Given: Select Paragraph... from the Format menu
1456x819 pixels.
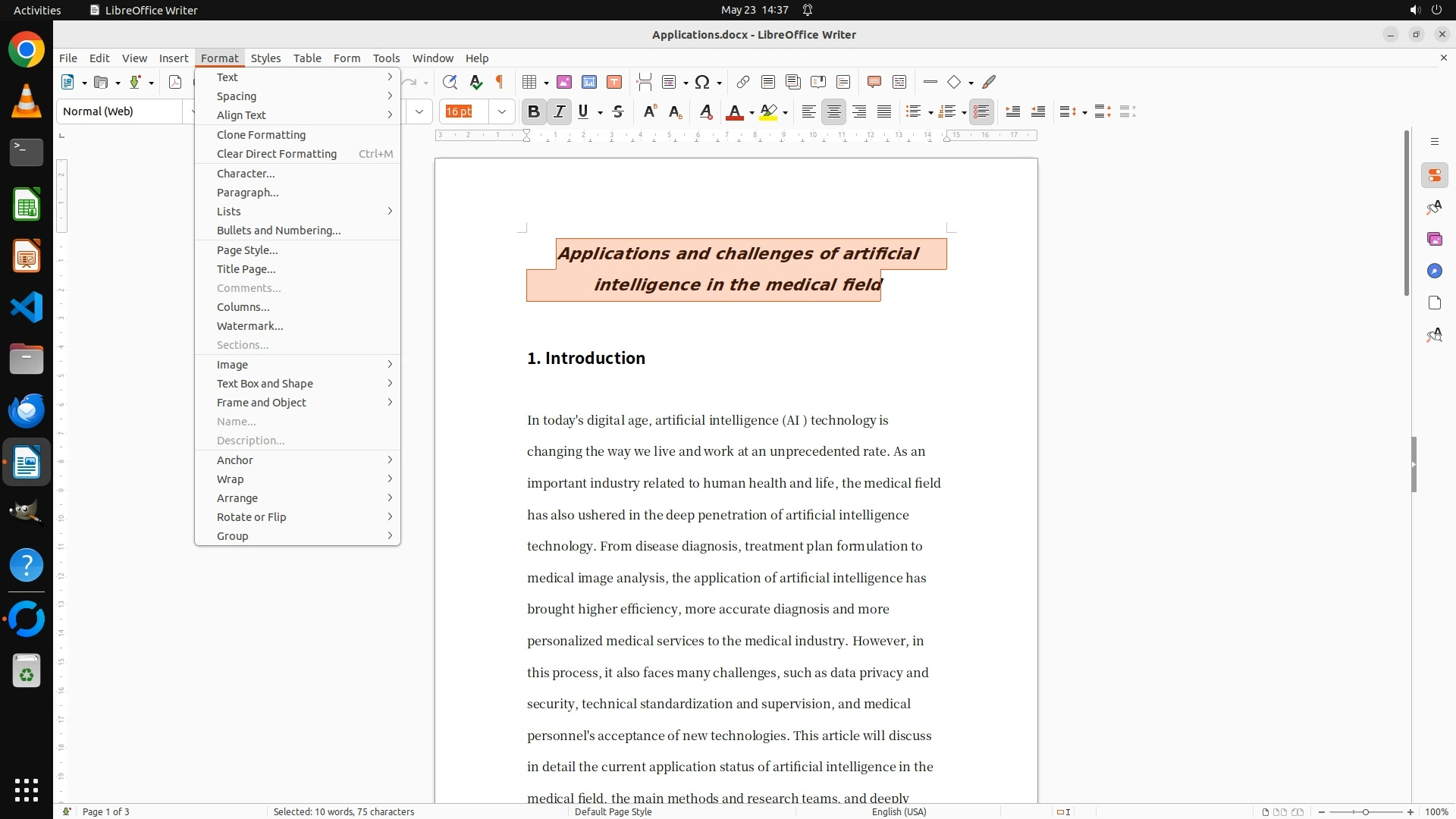Looking at the screenshot, I should 248,193.
